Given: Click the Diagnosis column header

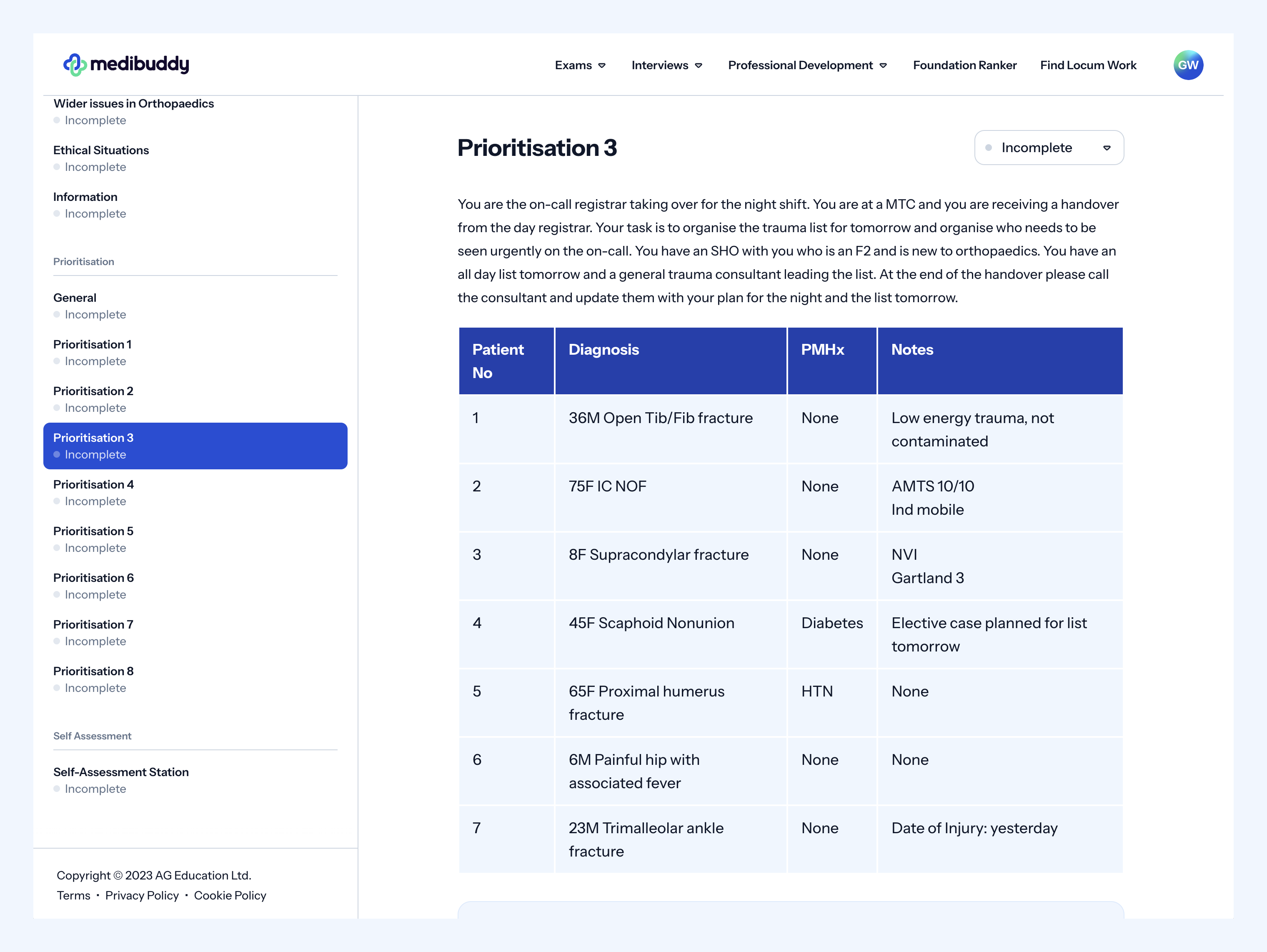Looking at the screenshot, I should click(x=671, y=361).
